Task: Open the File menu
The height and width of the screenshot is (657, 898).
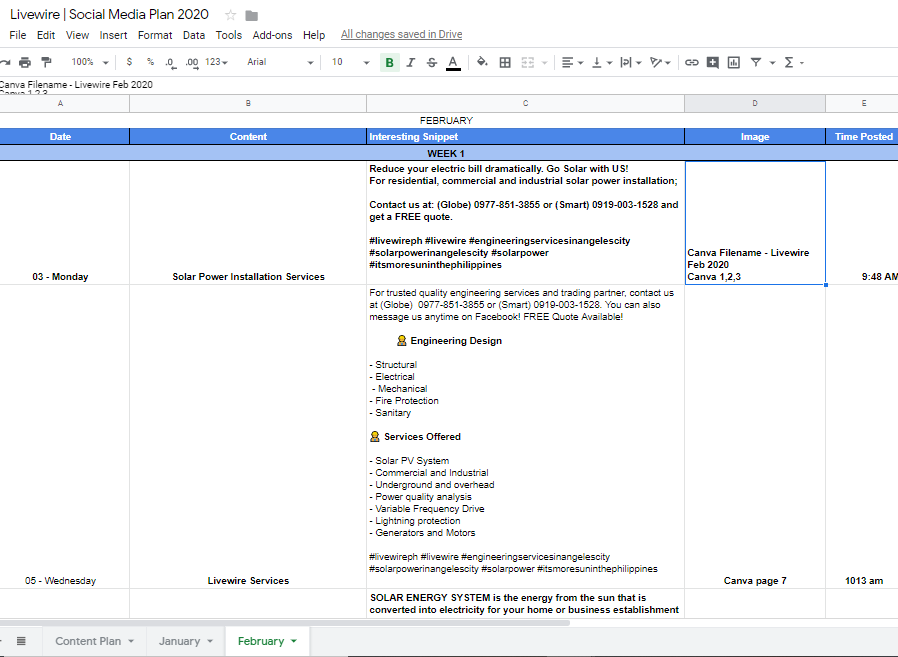Action: [x=18, y=35]
